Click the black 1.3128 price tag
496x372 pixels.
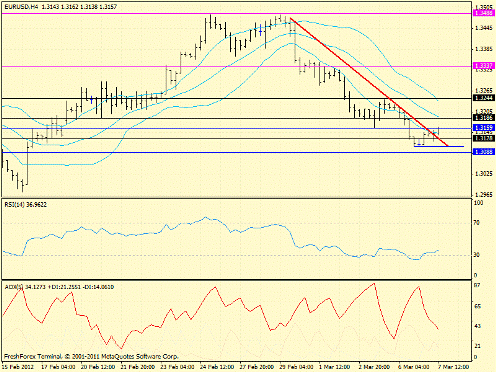(x=483, y=138)
